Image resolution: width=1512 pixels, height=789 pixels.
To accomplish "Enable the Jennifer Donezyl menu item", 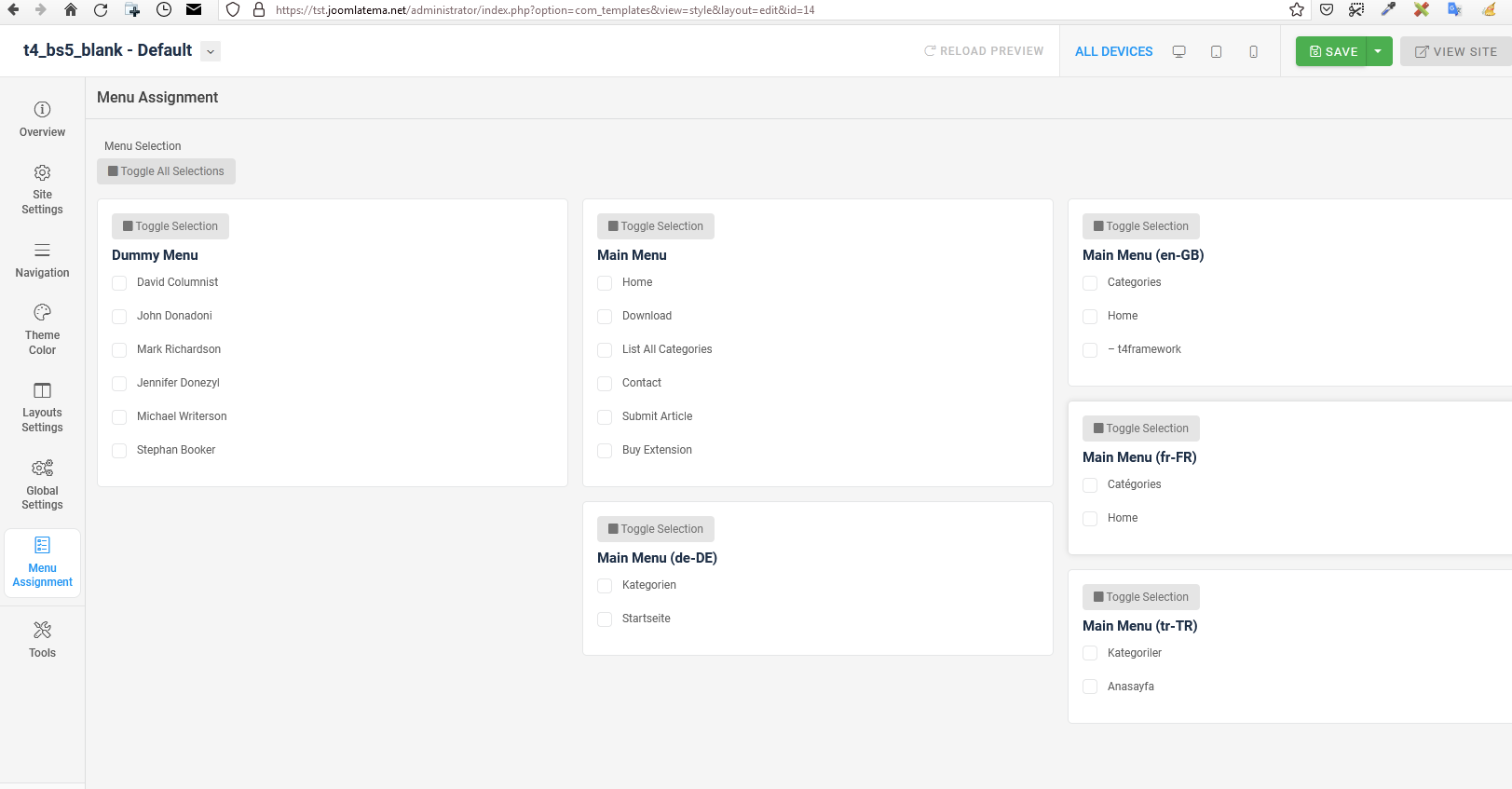I will click(119, 384).
